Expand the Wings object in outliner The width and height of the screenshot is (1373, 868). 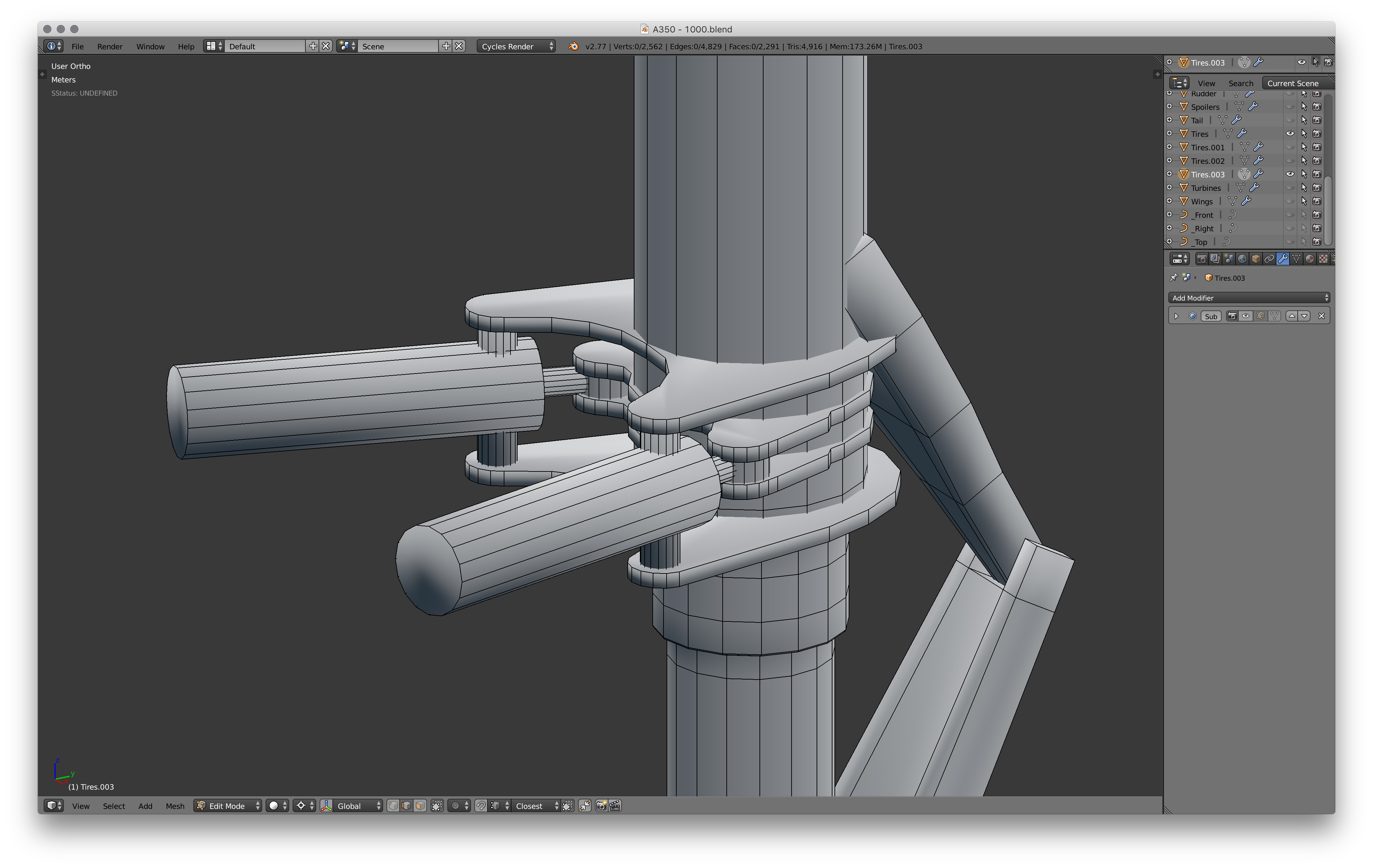pos(1169,201)
